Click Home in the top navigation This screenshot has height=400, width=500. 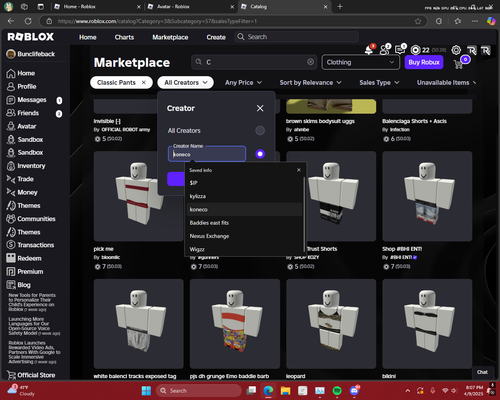pyautogui.click(x=88, y=37)
